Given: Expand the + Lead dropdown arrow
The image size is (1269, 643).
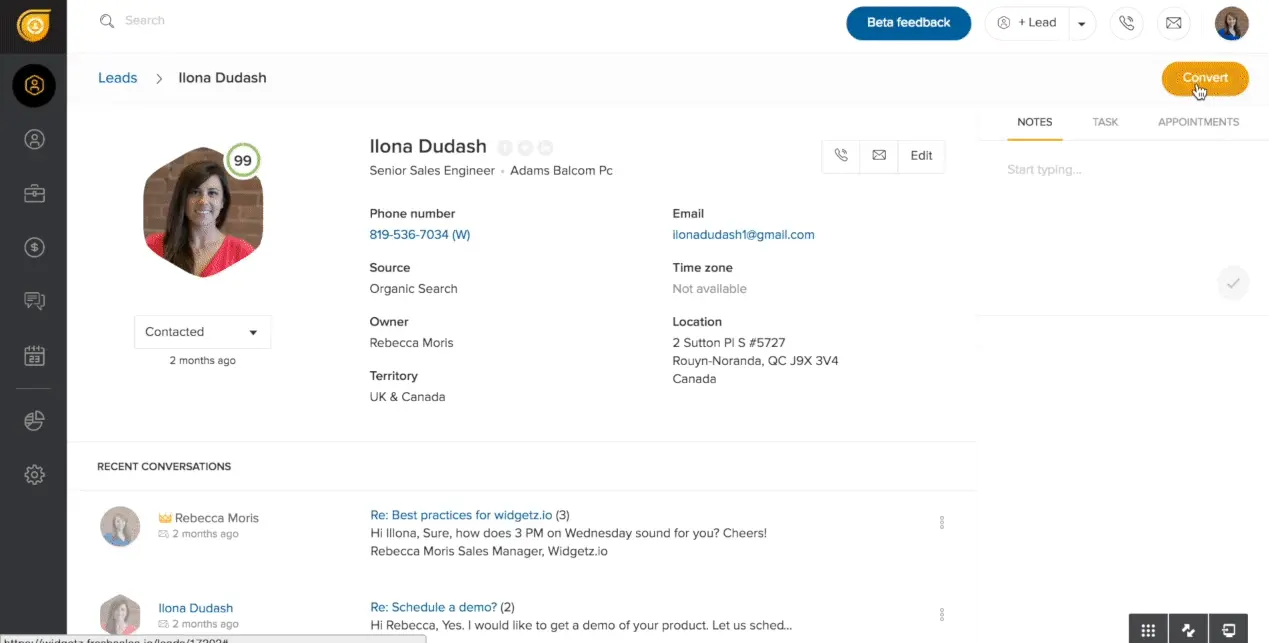Looking at the screenshot, I should [x=1079, y=22].
